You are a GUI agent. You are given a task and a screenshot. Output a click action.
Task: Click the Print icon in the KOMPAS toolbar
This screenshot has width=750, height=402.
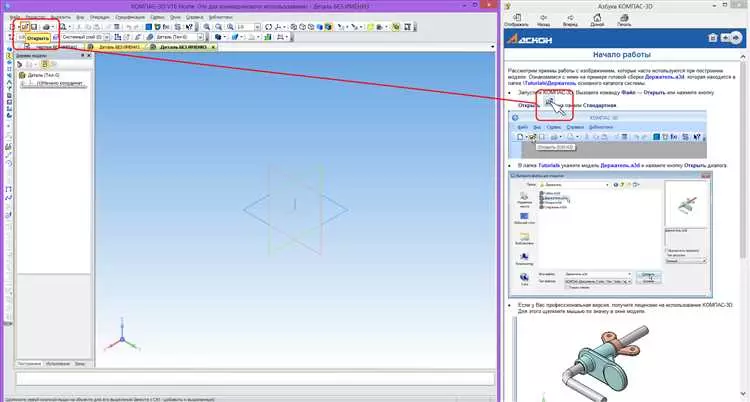pyautogui.click(x=46, y=27)
